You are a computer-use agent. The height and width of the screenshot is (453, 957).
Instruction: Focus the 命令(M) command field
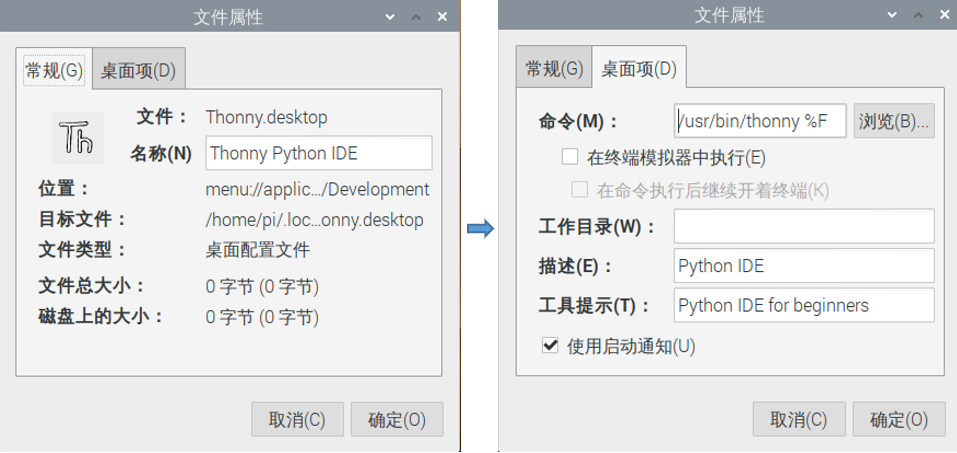[x=760, y=121]
